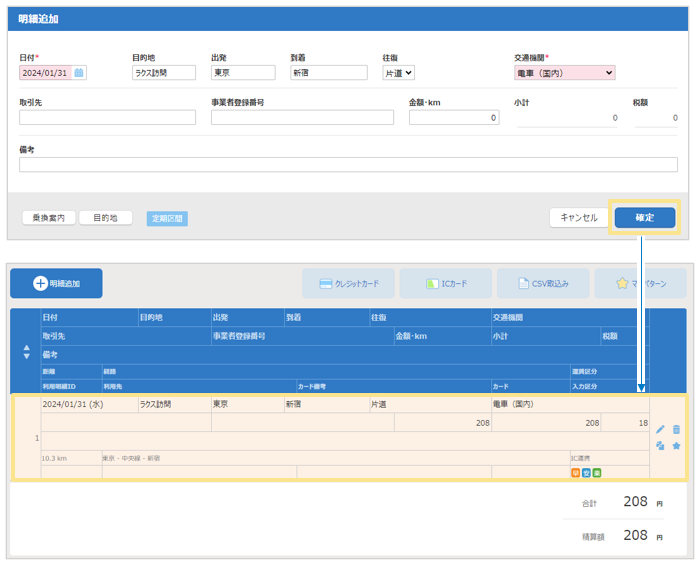Open the calendar picker beside the date
Screen dimensions: 699x564
(79, 73)
